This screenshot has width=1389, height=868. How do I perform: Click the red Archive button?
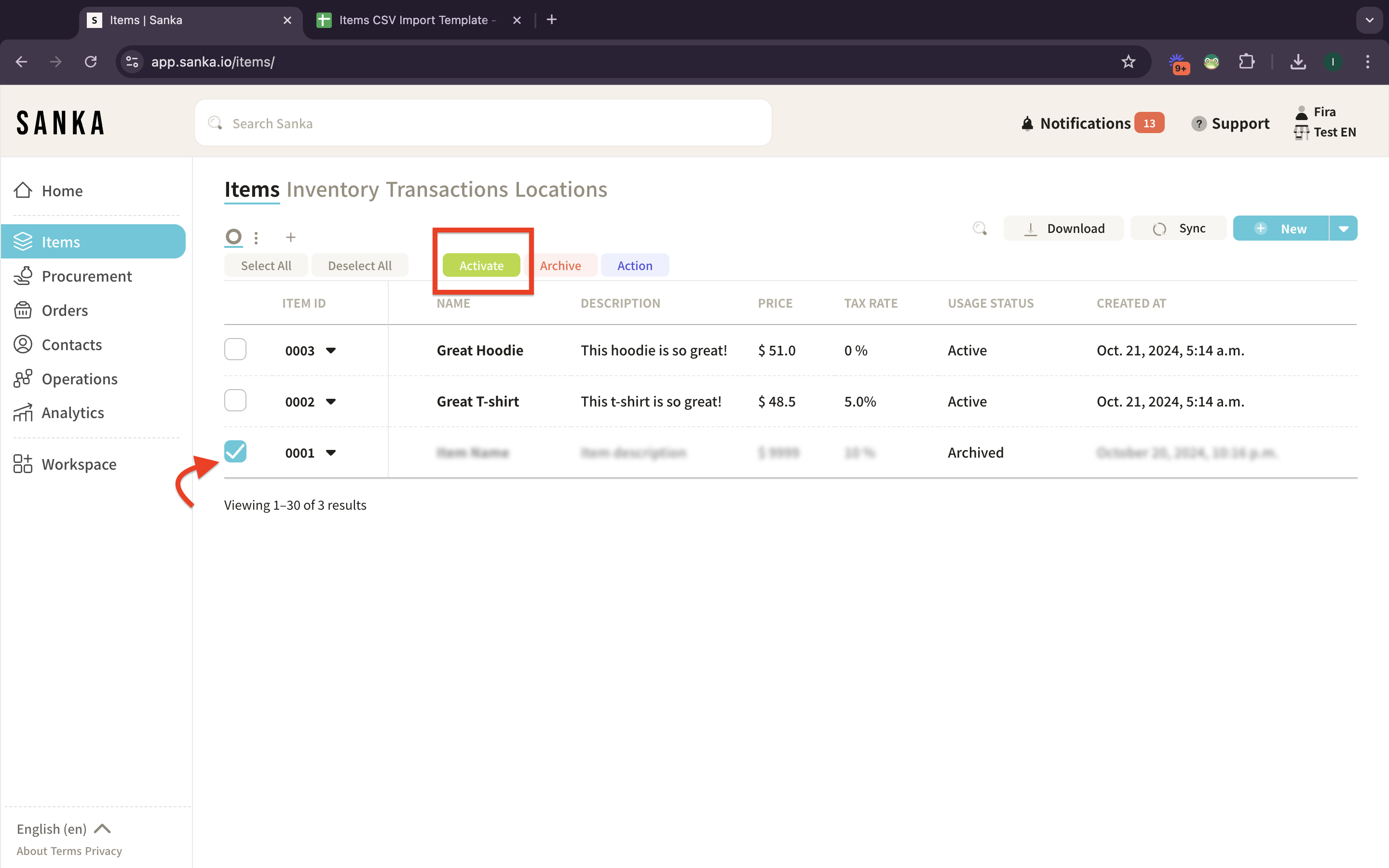[x=560, y=265]
